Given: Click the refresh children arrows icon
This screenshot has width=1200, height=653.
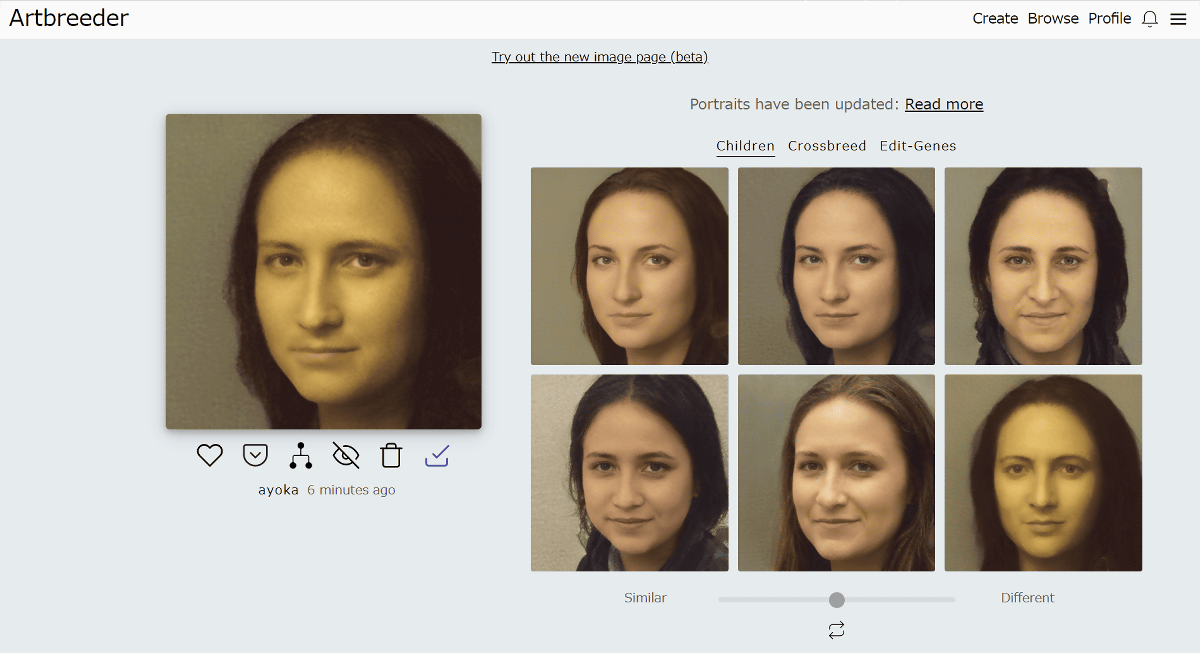Looking at the screenshot, I should 836,630.
